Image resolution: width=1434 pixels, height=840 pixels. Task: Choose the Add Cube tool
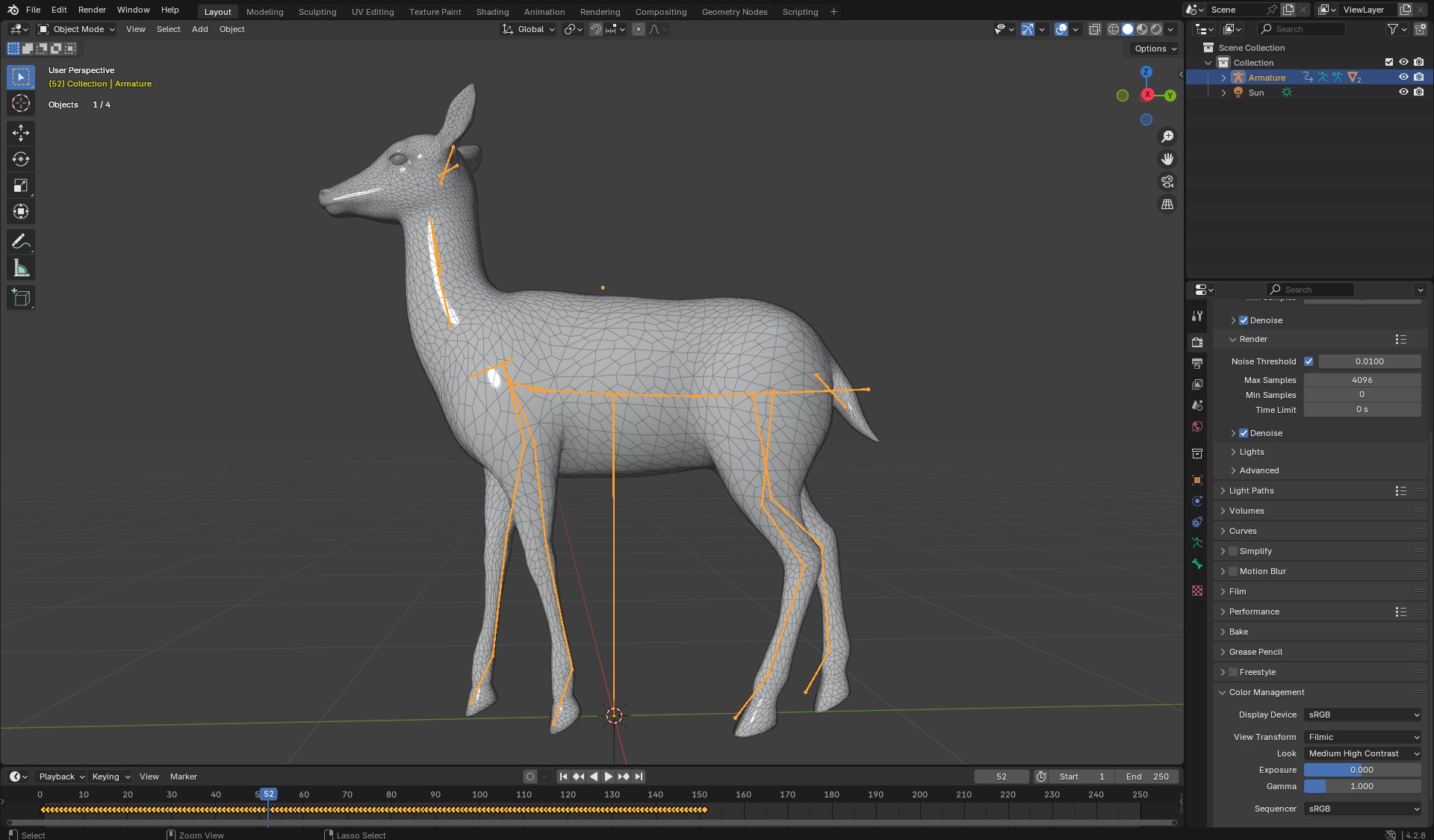click(x=21, y=297)
